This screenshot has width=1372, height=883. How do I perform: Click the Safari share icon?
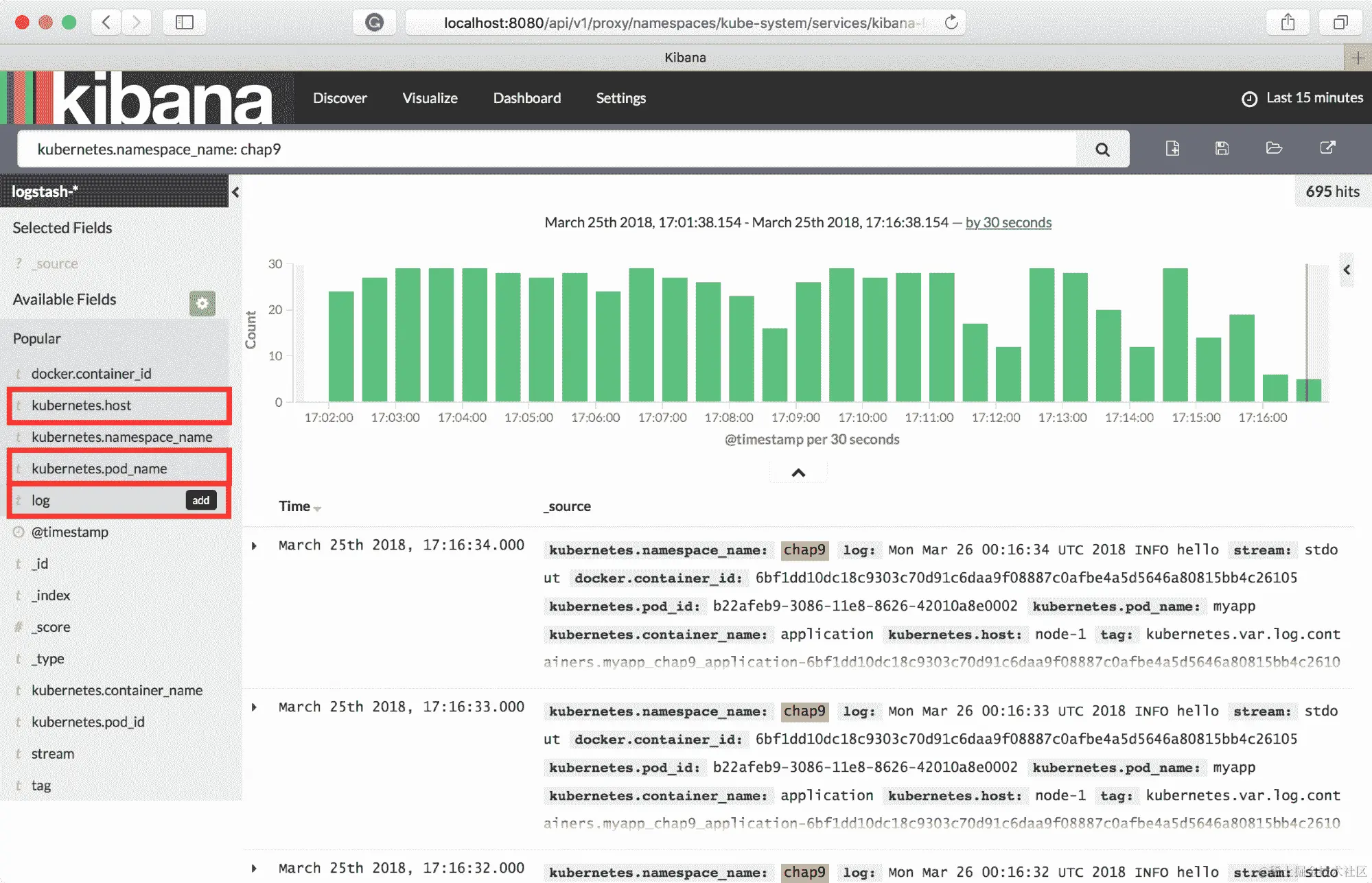[x=1288, y=23]
